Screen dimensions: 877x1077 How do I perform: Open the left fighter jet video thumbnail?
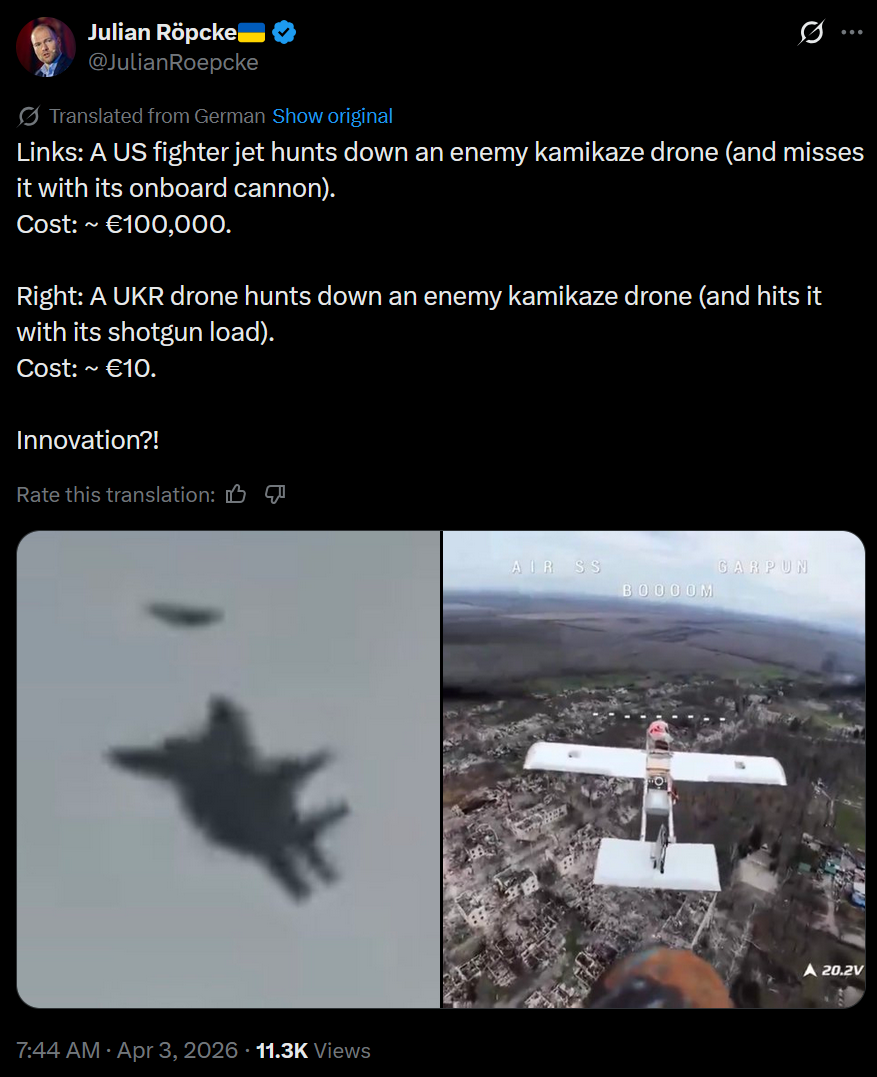click(228, 769)
